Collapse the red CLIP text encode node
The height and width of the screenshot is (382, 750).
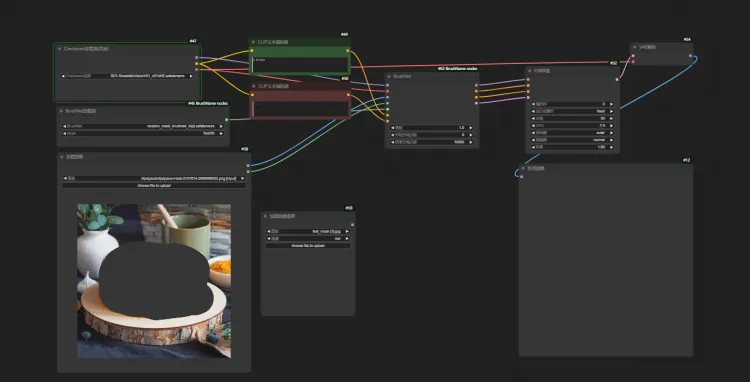[254, 87]
